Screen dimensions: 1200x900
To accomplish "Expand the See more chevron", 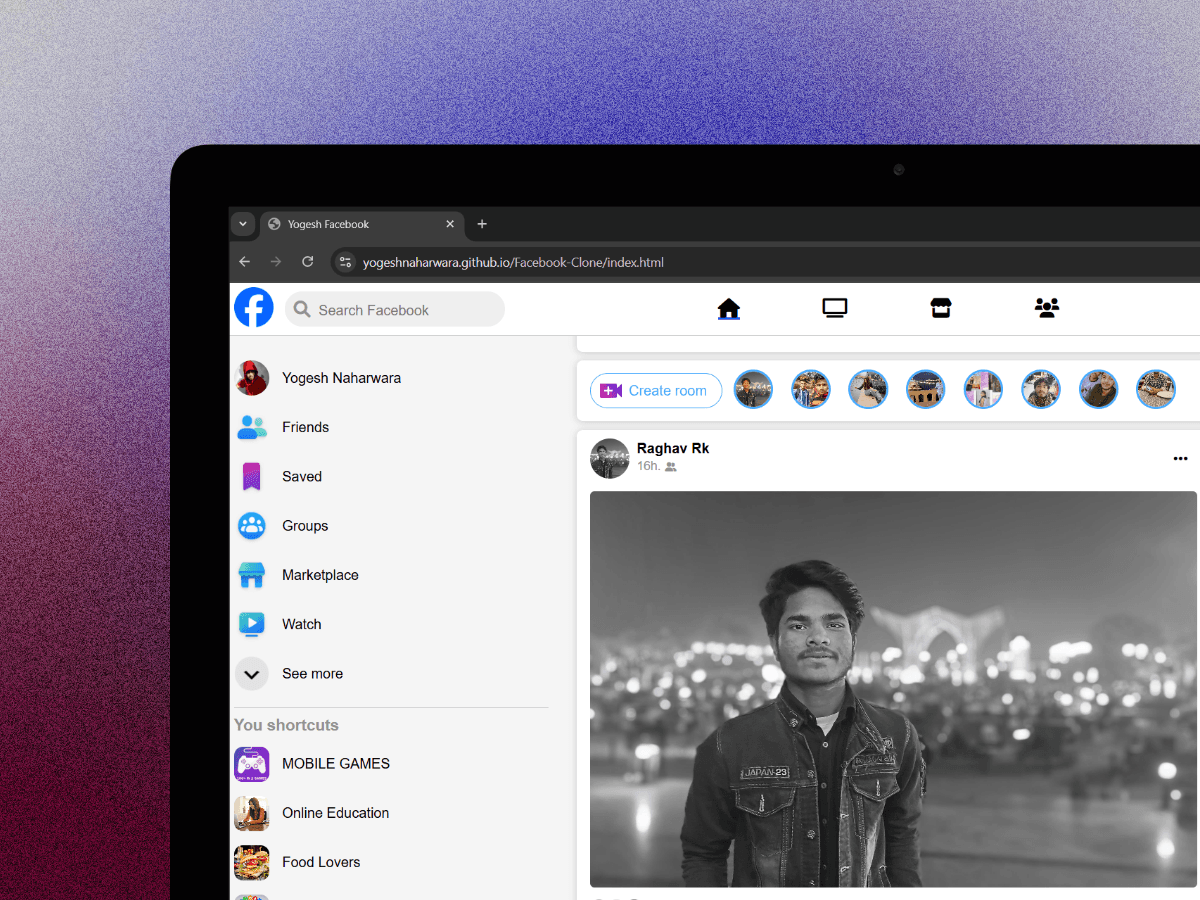I will [252, 674].
